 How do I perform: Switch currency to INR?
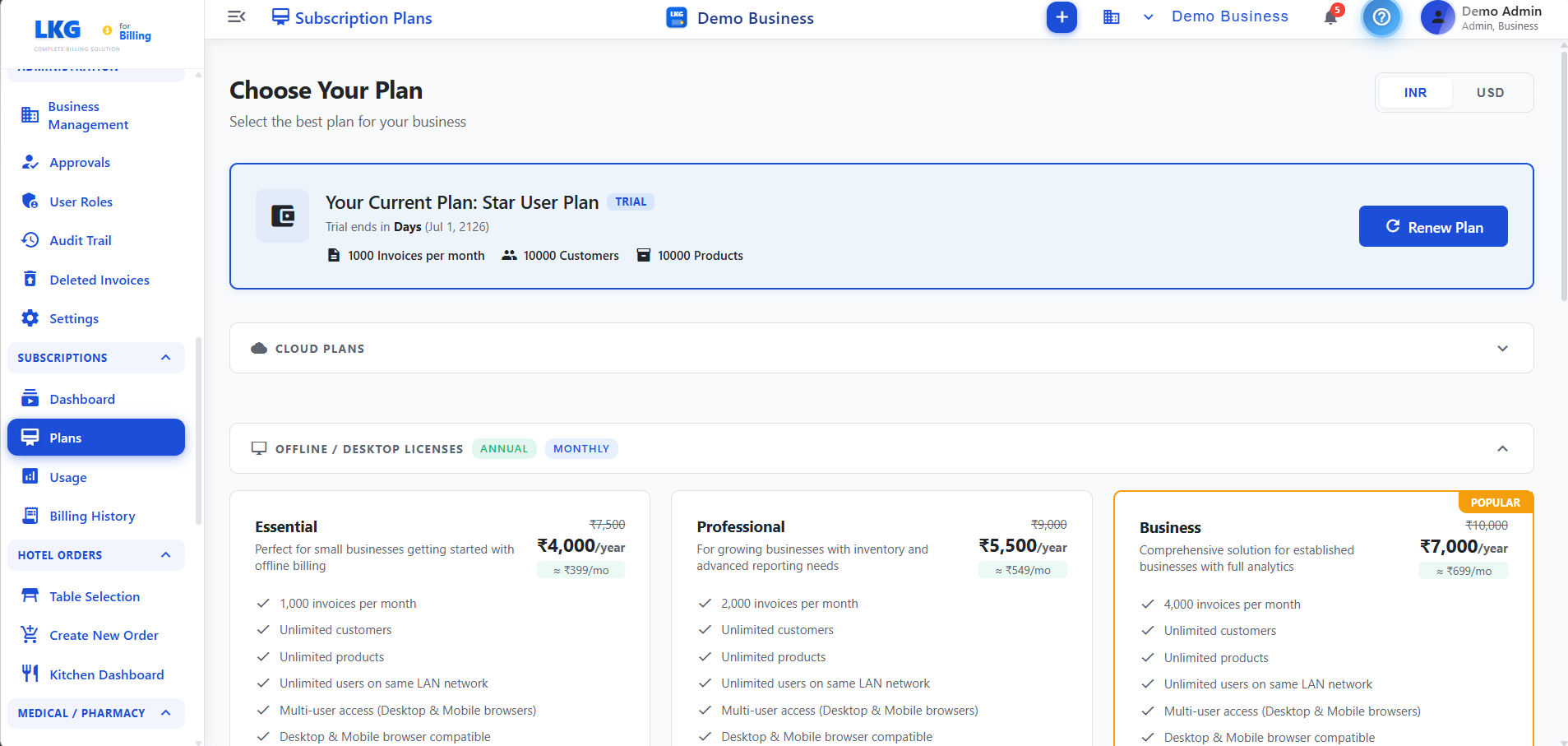coord(1415,93)
